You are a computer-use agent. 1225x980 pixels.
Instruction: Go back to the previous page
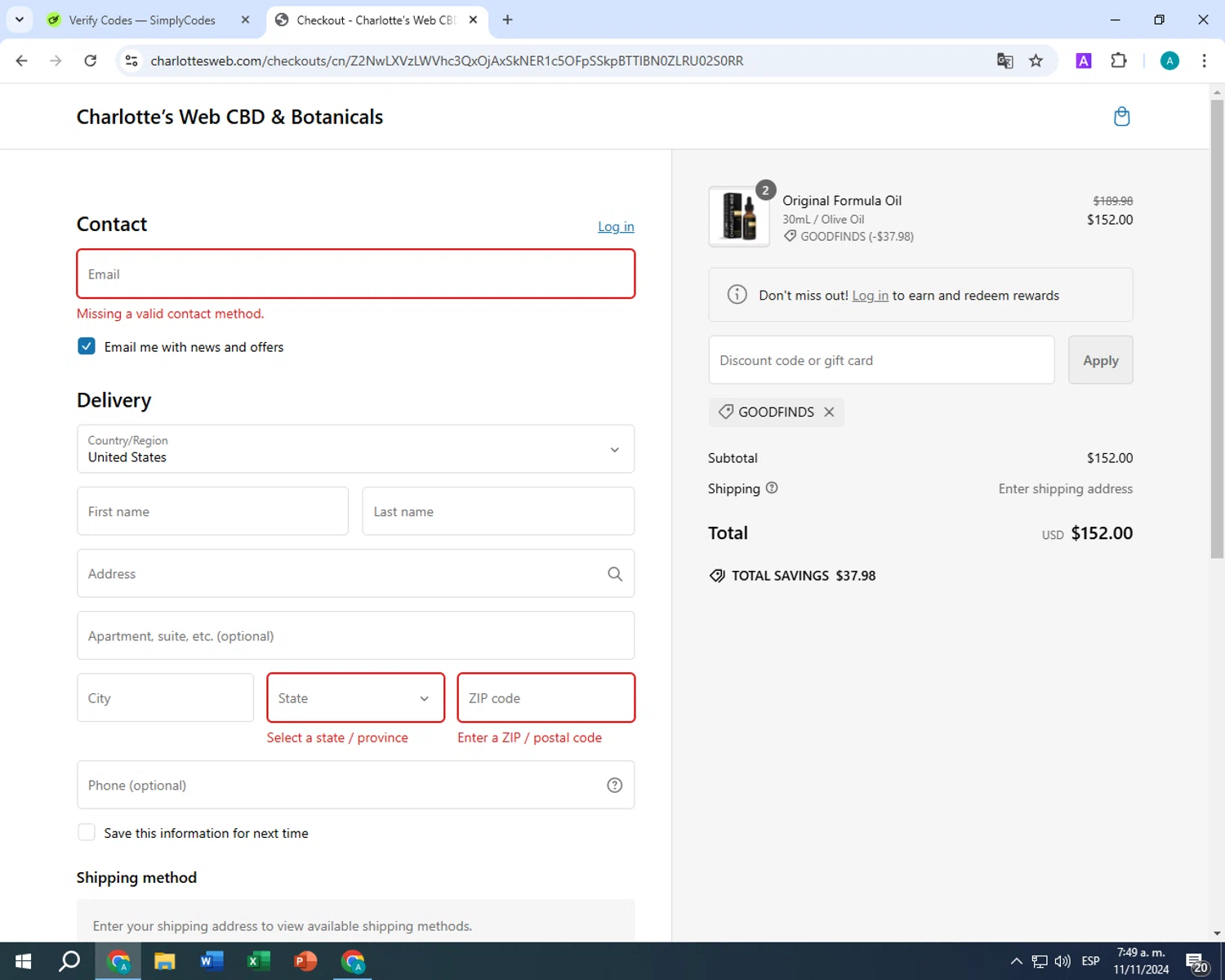22,61
